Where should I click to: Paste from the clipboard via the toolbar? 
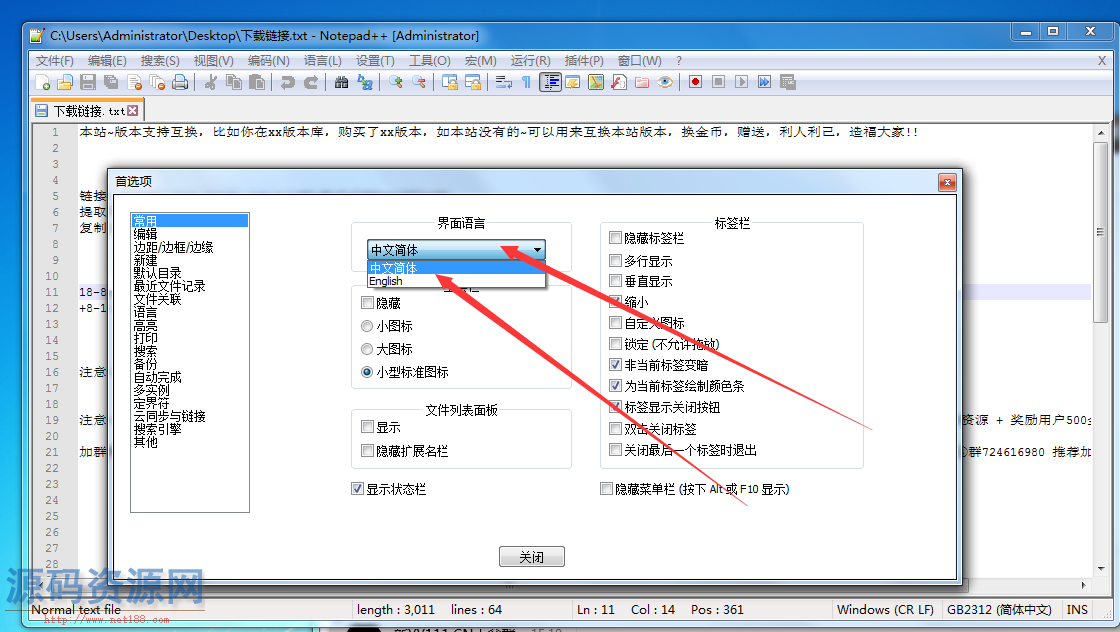(x=256, y=82)
